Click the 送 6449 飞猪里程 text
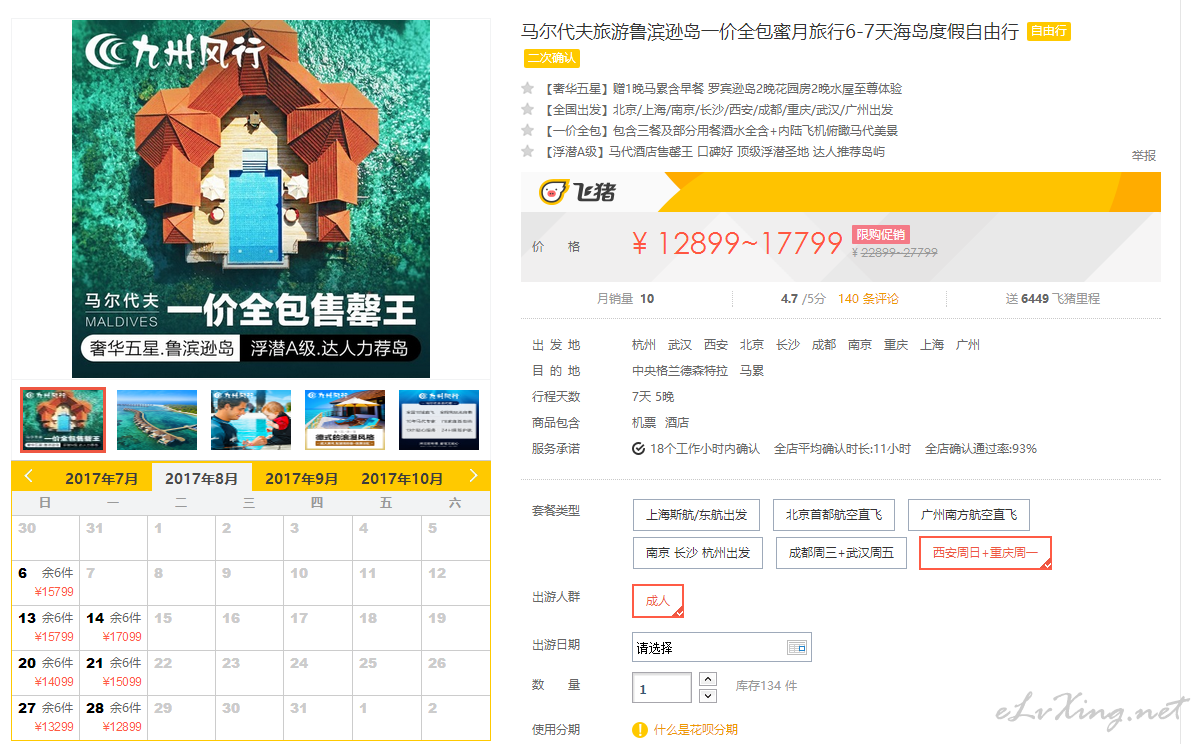 pos(1053,298)
